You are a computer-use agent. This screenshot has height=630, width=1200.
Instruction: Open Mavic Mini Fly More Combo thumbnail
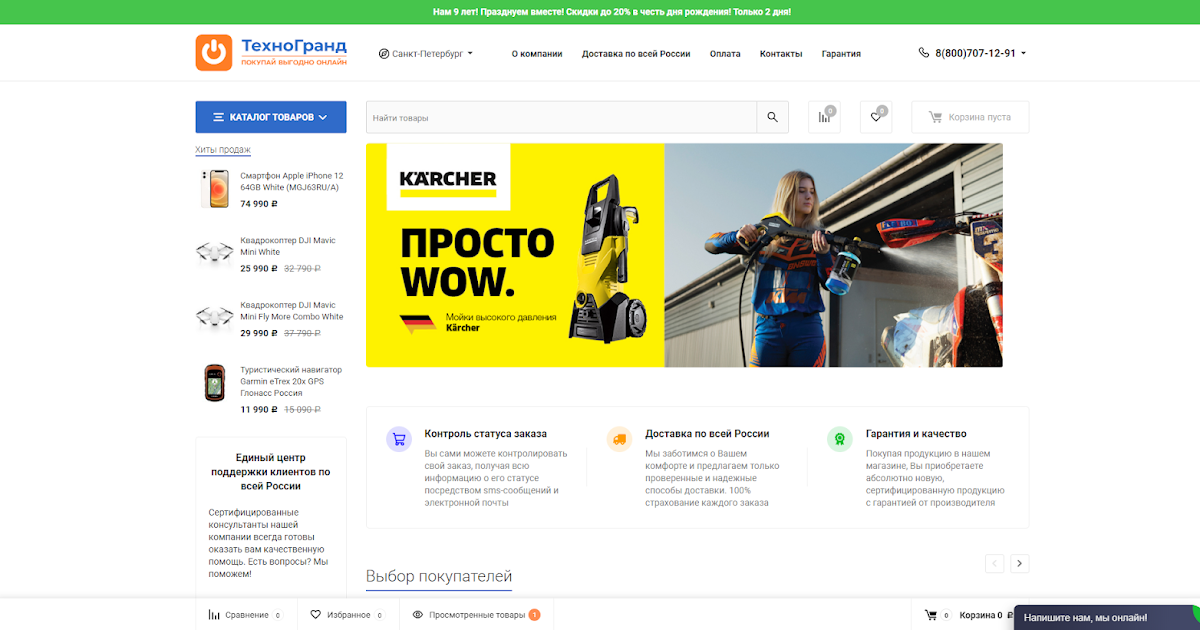pos(214,318)
